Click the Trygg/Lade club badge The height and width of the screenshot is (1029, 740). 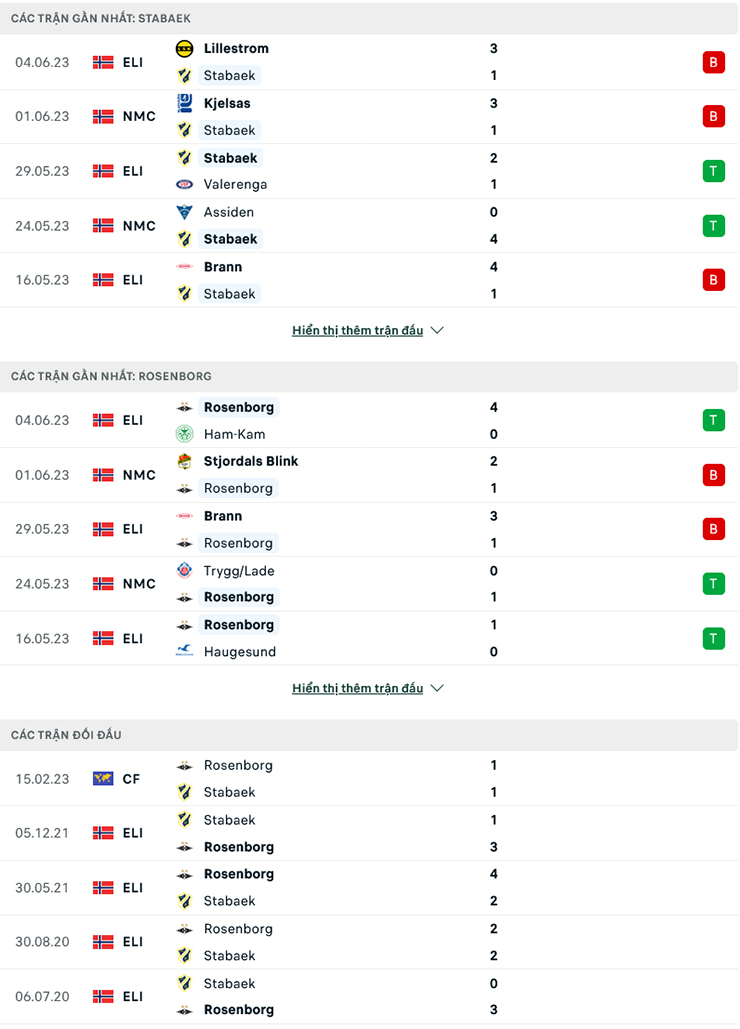tap(185, 571)
